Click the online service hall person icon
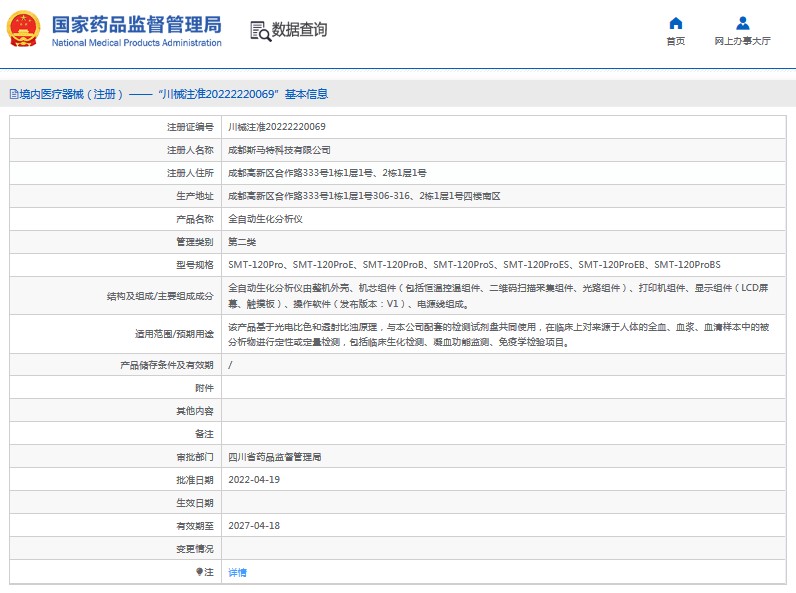 coord(742,23)
